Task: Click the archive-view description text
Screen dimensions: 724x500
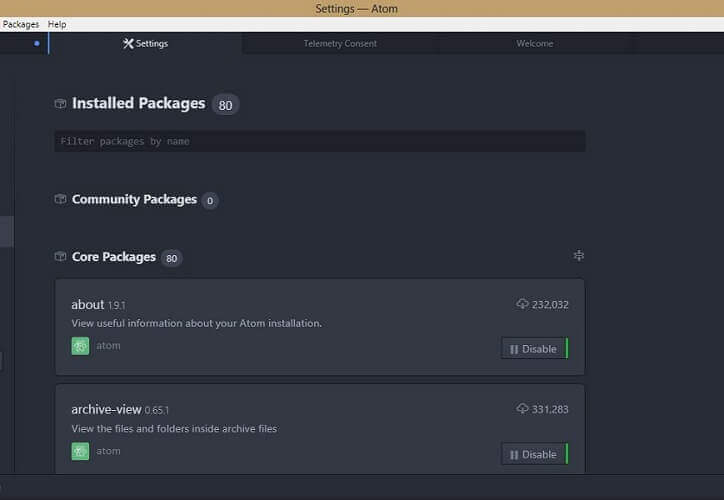Action: (175, 428)
